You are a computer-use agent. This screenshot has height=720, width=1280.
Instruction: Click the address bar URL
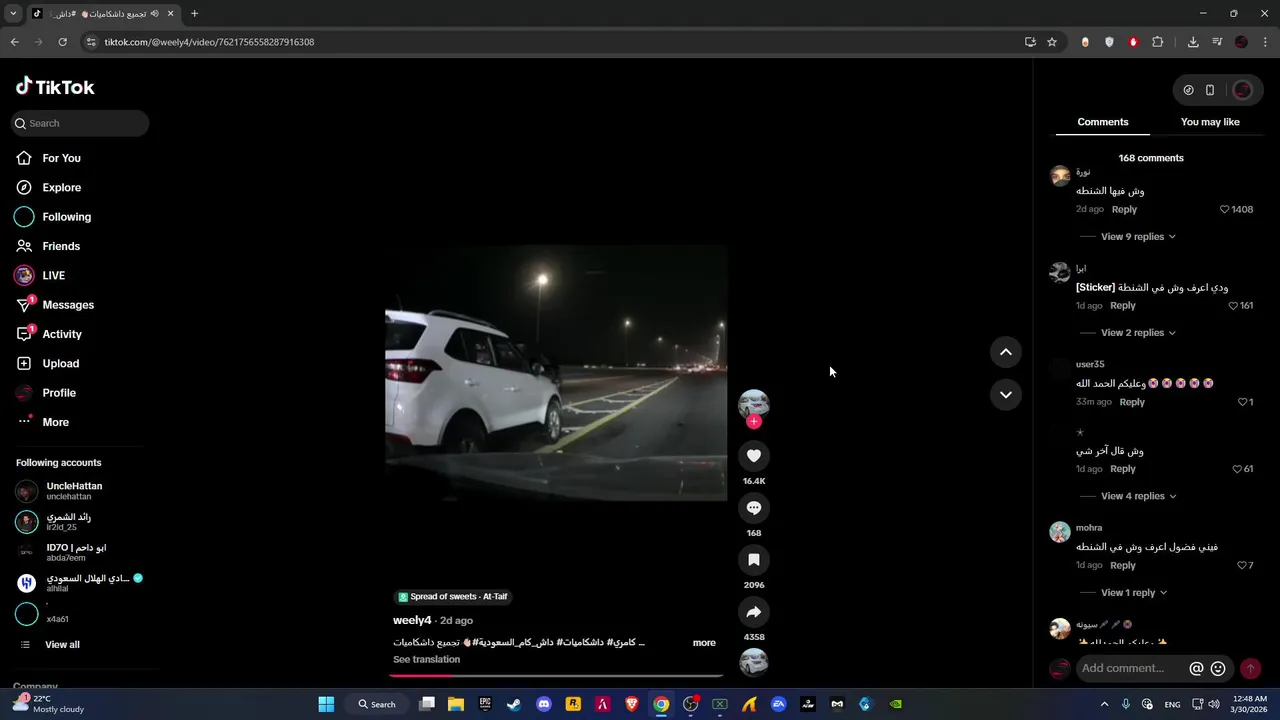(209, 42)
